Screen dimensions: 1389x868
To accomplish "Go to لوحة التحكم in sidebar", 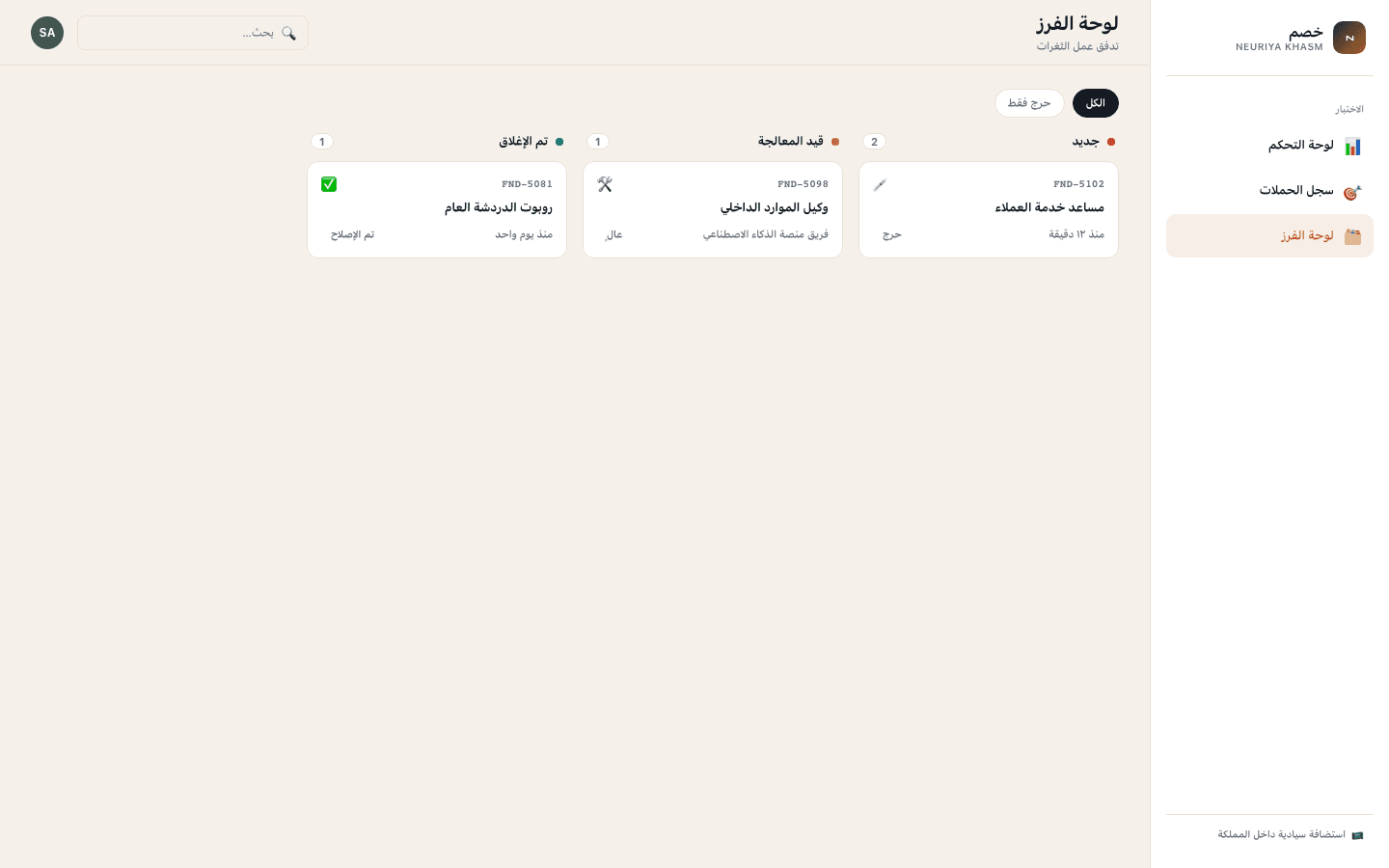I will (1269, 146).
